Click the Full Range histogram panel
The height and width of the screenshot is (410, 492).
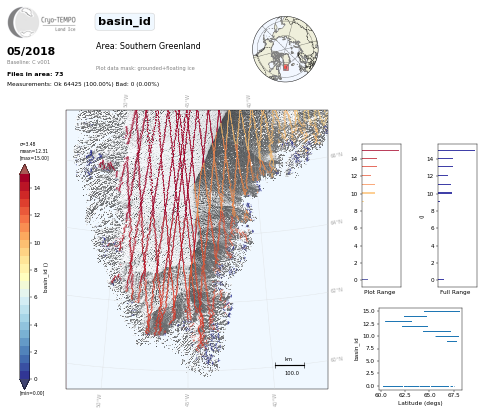(457, 215)
